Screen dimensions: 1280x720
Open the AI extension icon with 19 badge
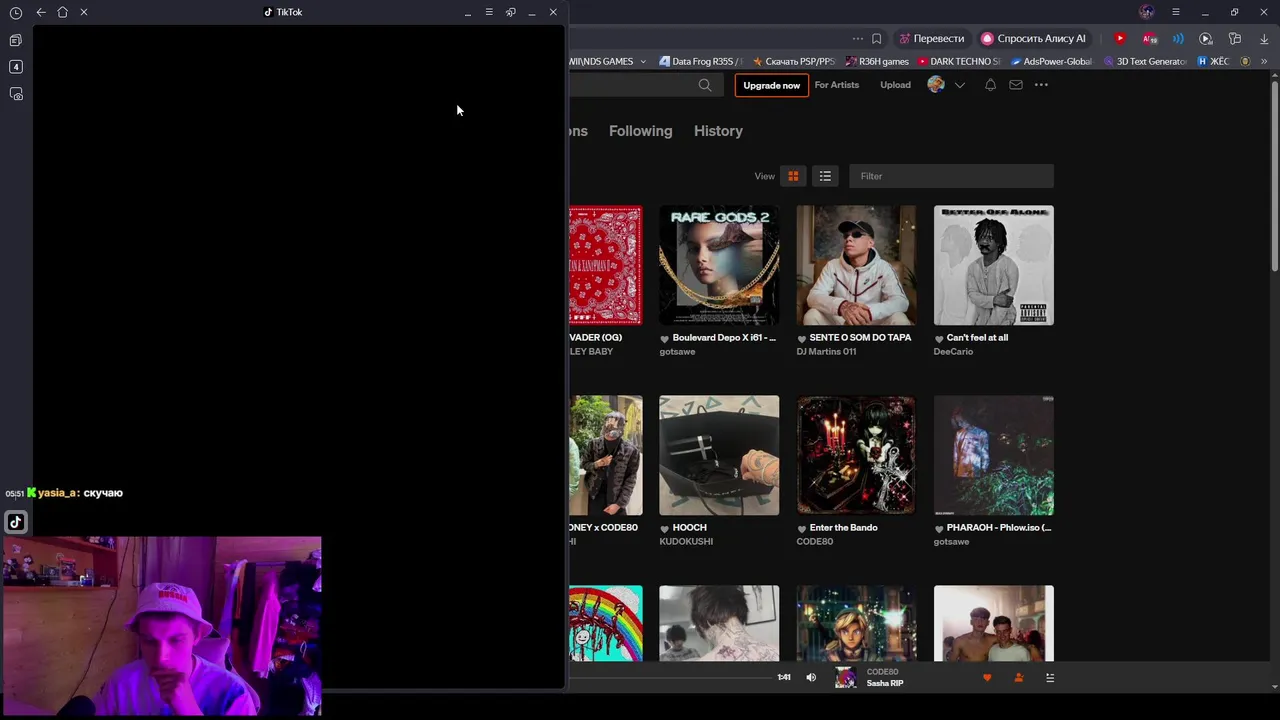(1150, 39)
